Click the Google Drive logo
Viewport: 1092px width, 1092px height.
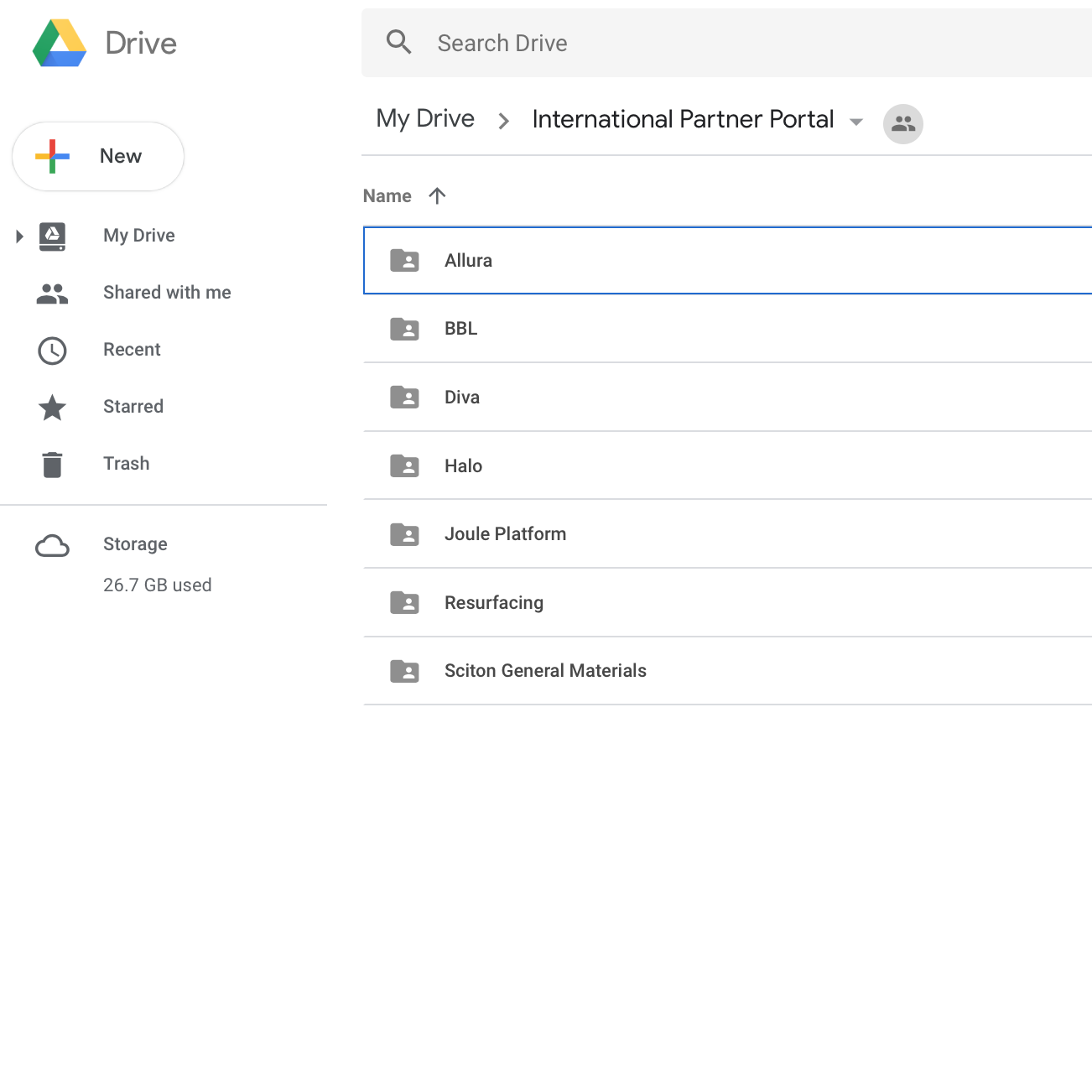pos(60,43)
